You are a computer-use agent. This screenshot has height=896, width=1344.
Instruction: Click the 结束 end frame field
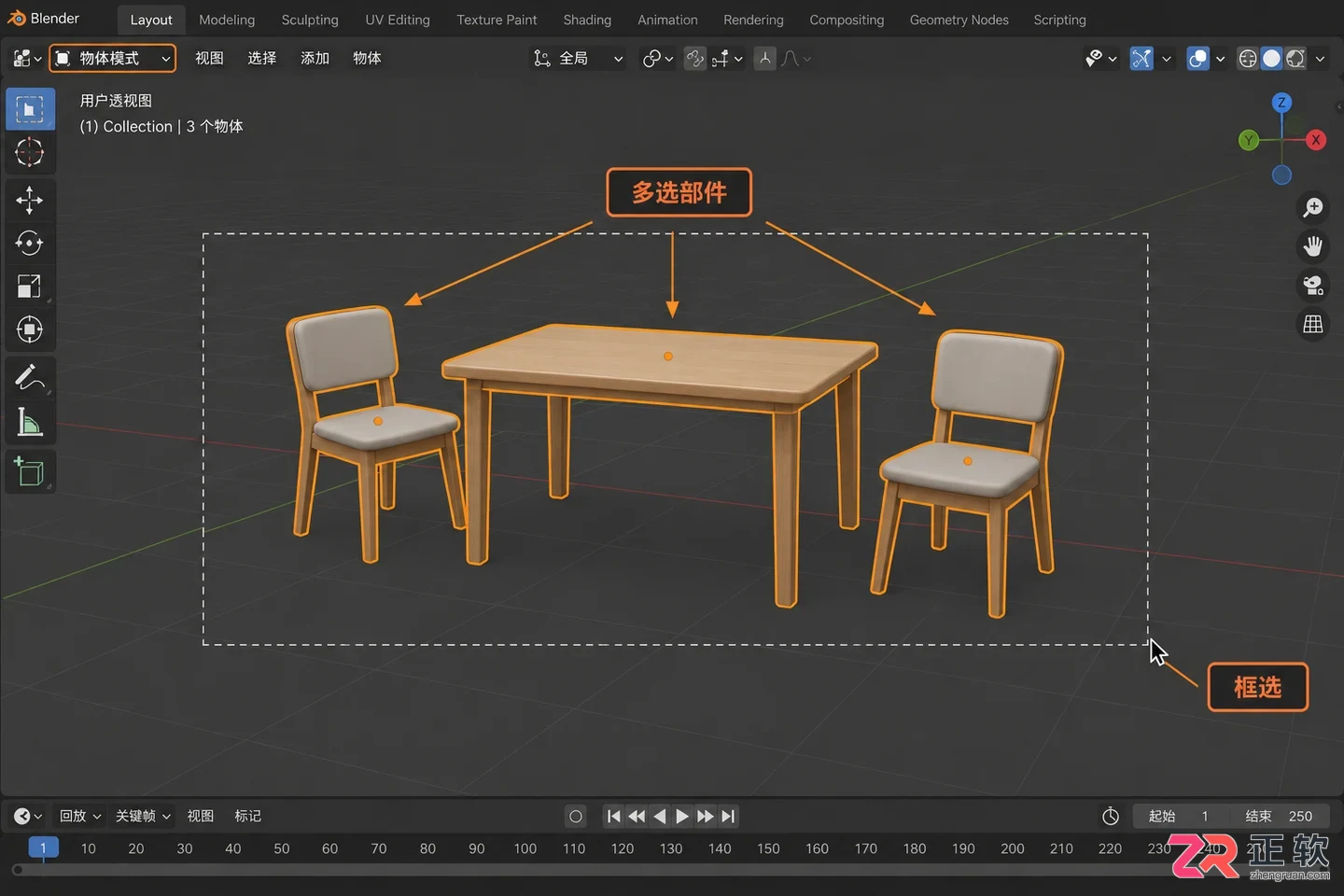click(x=1279, y=817)
